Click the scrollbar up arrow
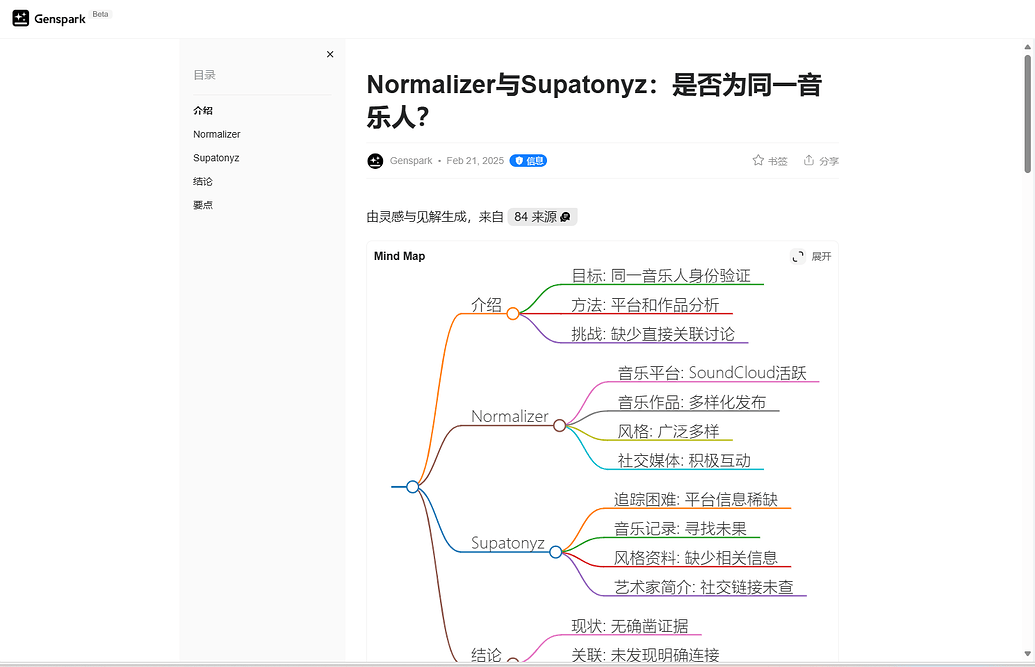This screenshot has height=667, width=1035. point(1028,47)
